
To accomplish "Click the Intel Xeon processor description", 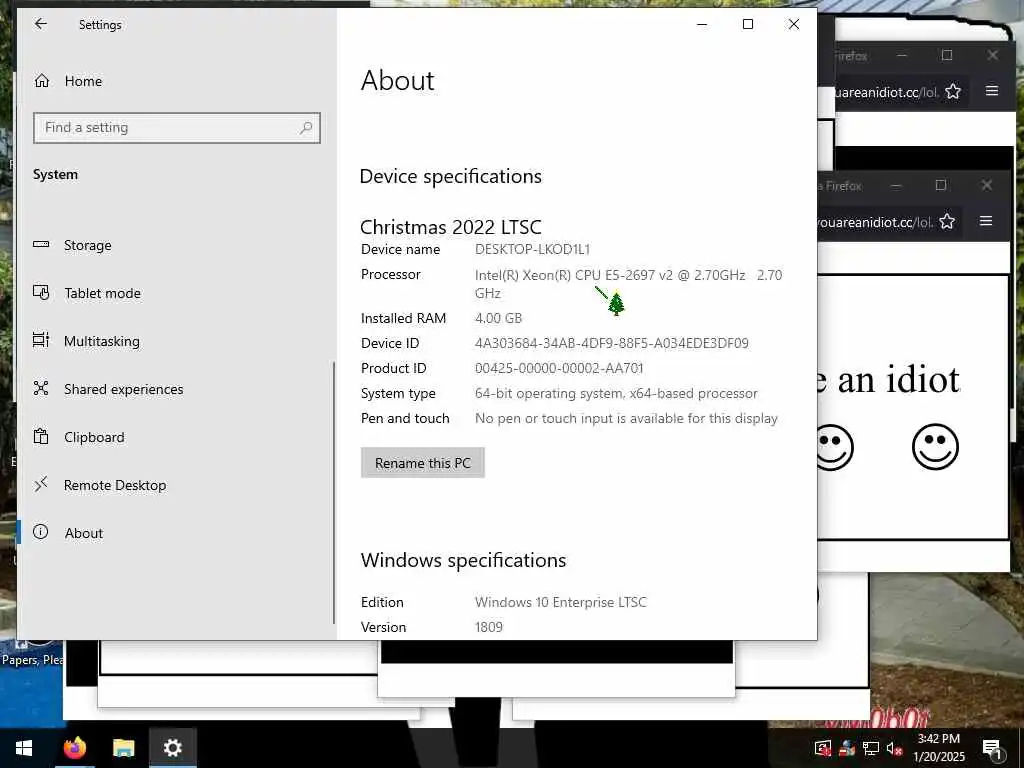I will pos(628,284).
